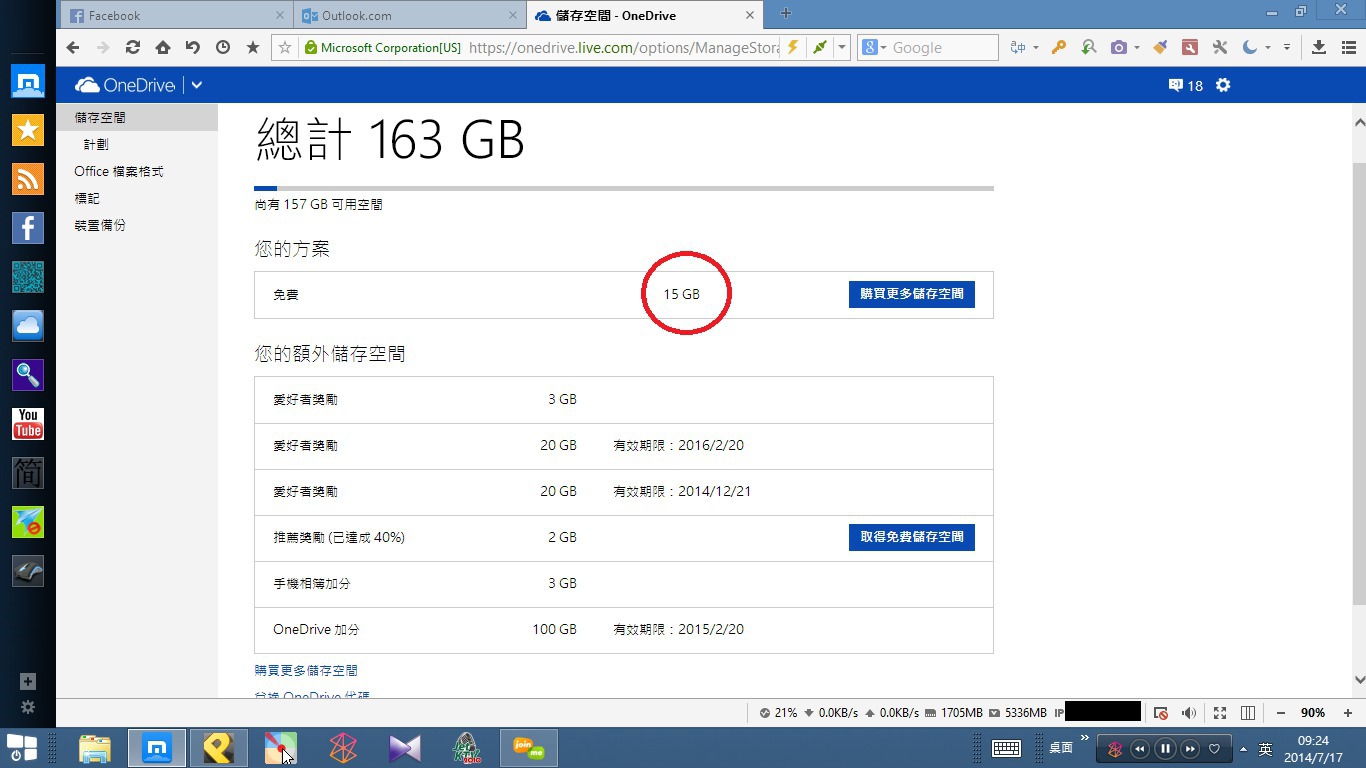Show more toolbar extensions arrow

click(1287, 47)
